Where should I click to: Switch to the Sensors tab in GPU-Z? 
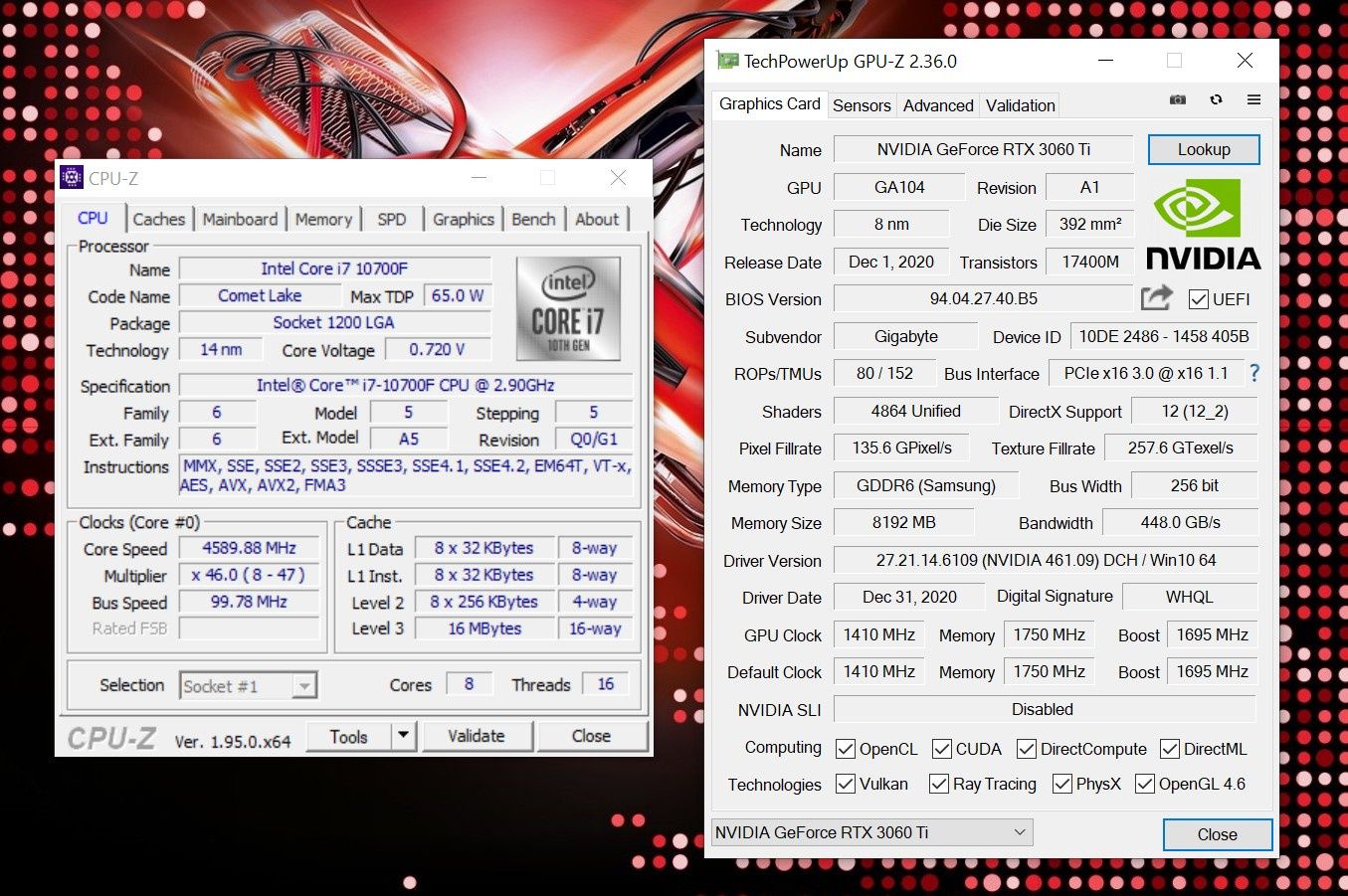[x=862, y=105]
